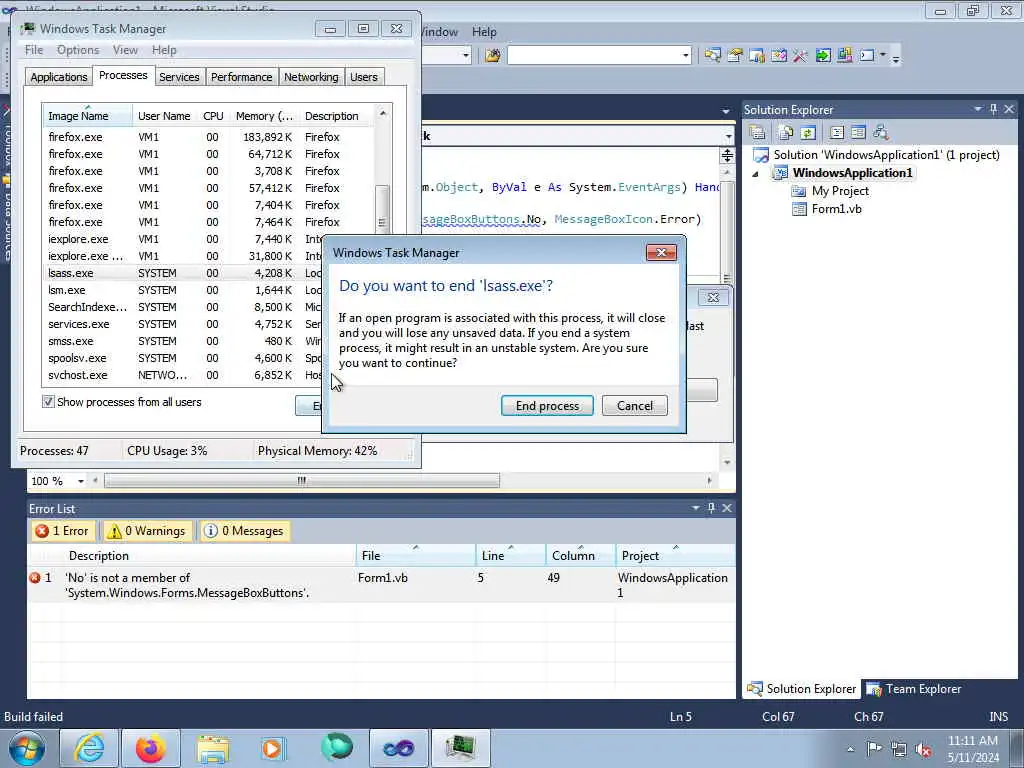
Task: Click the Start Page green arrow toolbar icon
Action: click(823, 56)
